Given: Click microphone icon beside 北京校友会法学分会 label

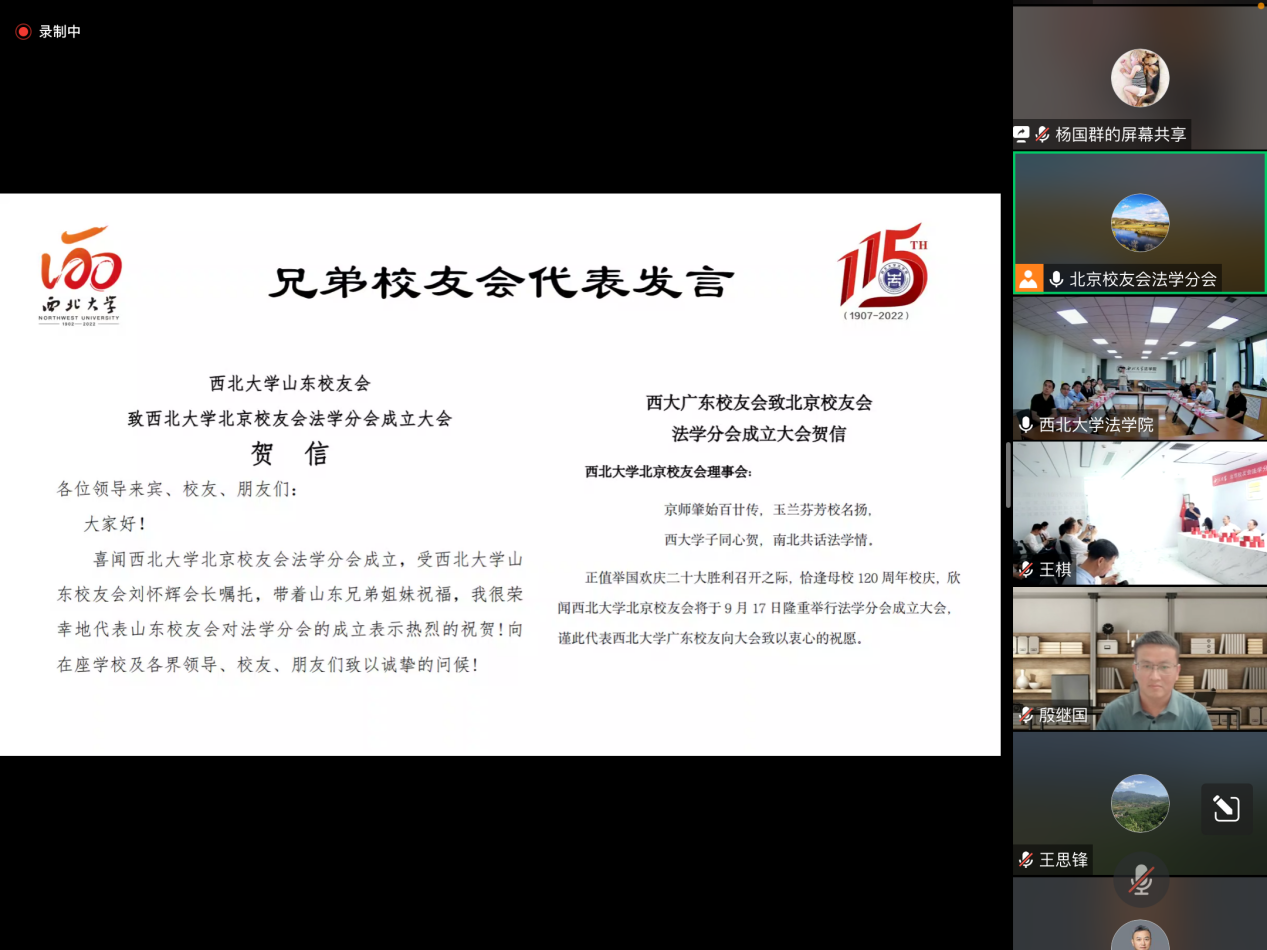Looking at the screenshot, I should point(1056,280).
